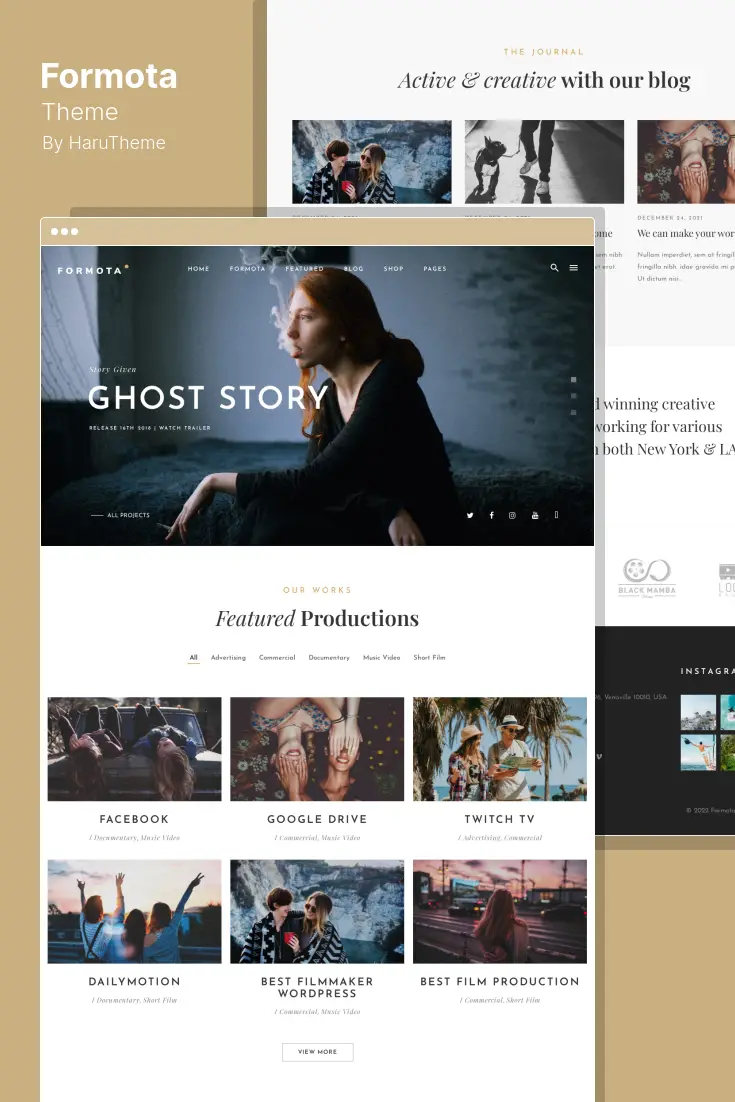Image resolution: width=735 pixels, height=1102 pixels.
Task: Click 'We can make your wor' blog post title
Action: click(x=686, y=233)
